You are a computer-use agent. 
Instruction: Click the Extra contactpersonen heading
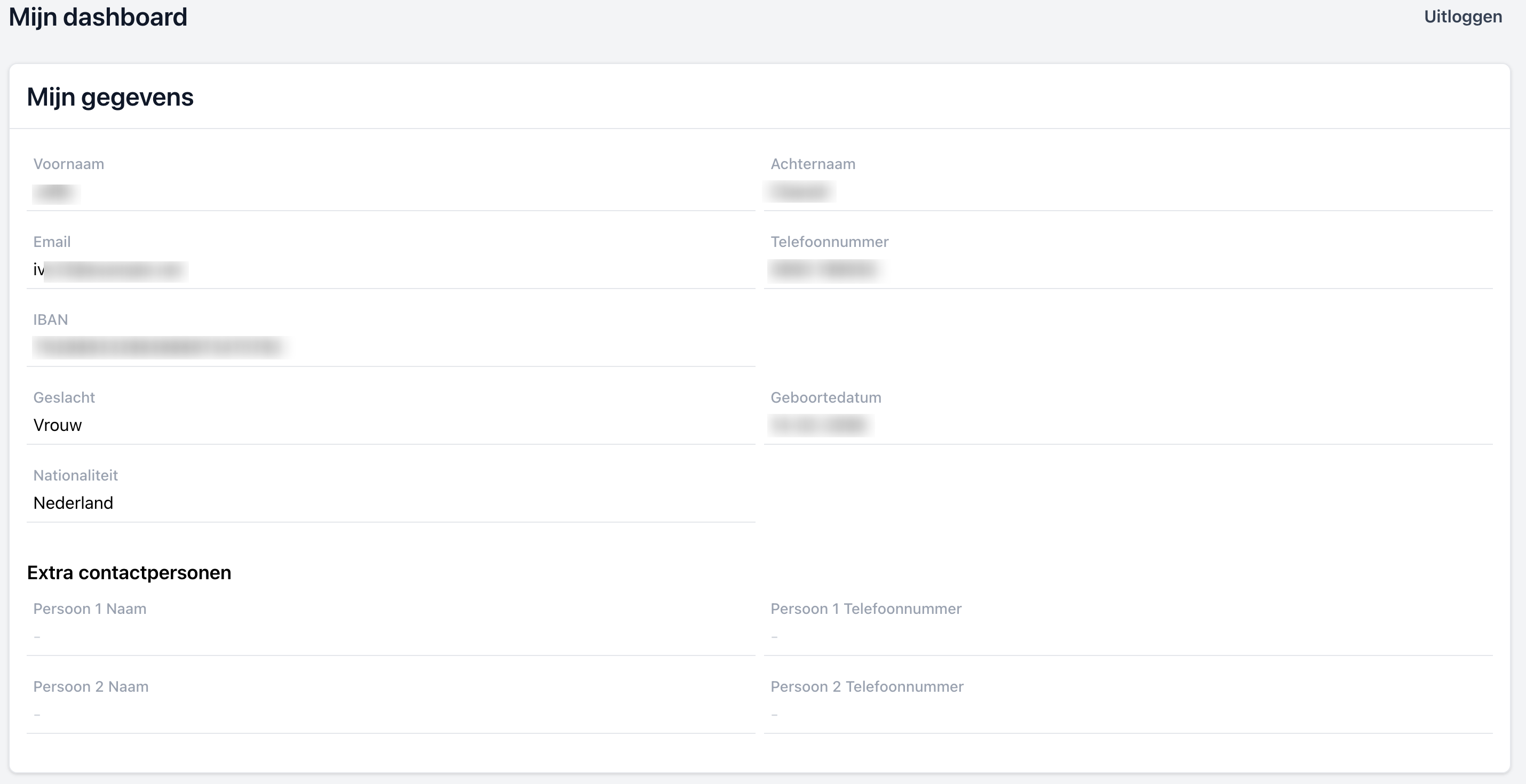tap(129, 572)
